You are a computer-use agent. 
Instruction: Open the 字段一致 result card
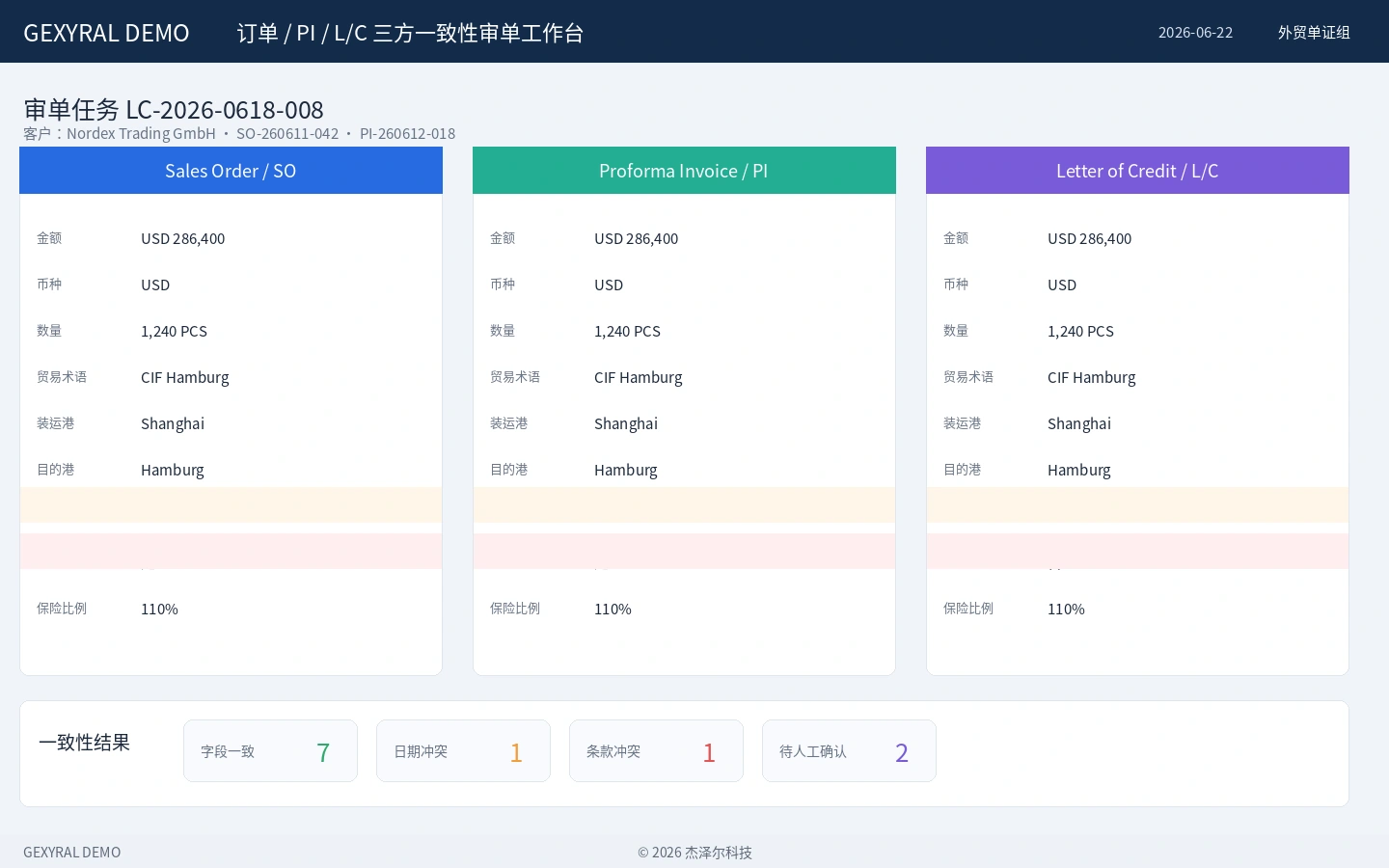[x=270, y=751]
